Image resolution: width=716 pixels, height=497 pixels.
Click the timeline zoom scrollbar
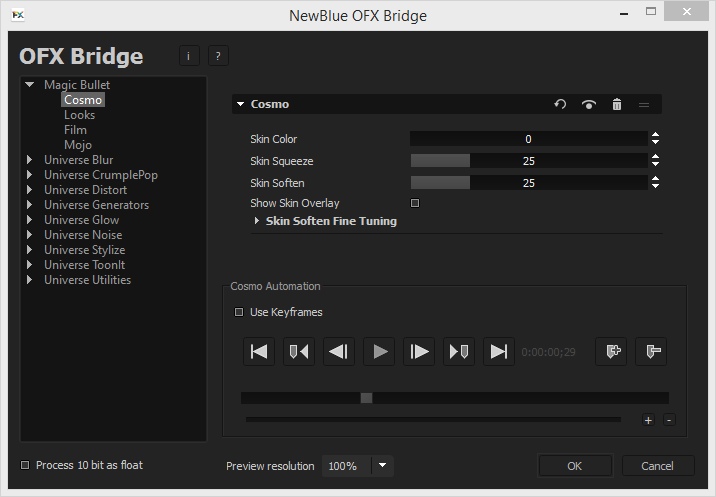pos(433,419)
